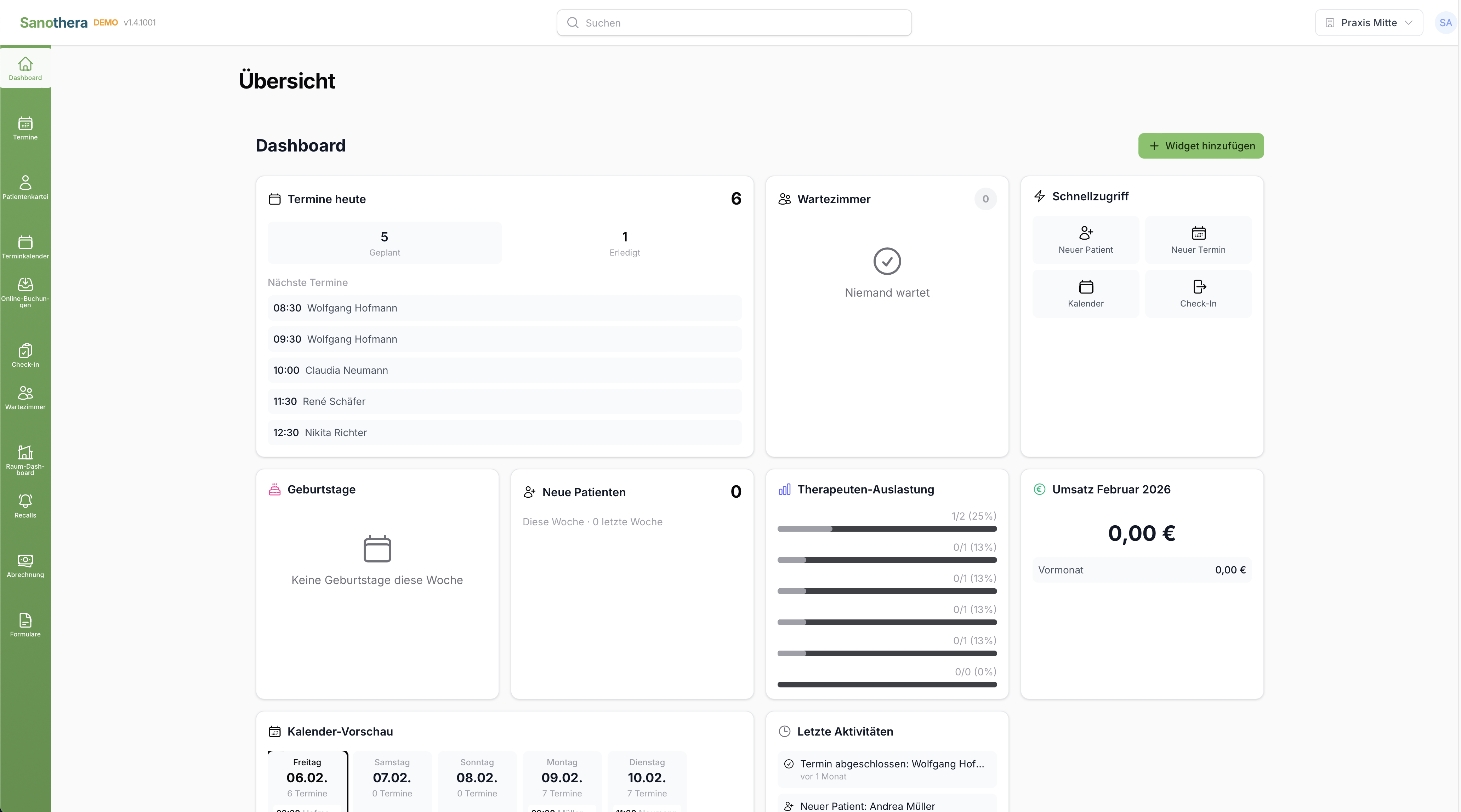This screenshot has width=1461, height=812.
Task: Click the Check-In quick access tile
Action: 1198,294
